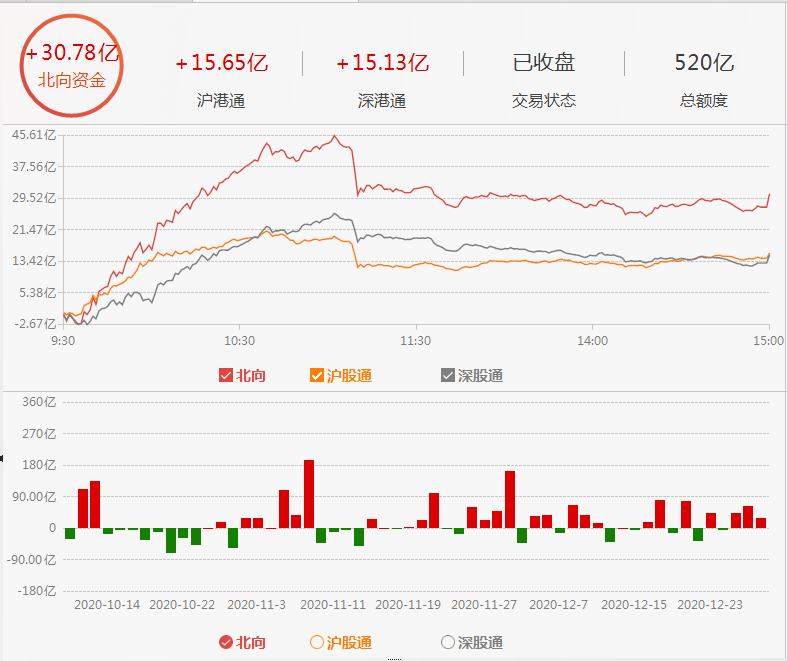
Task: Click the 2020-10-22 date label
Action: tap(182, 605)
